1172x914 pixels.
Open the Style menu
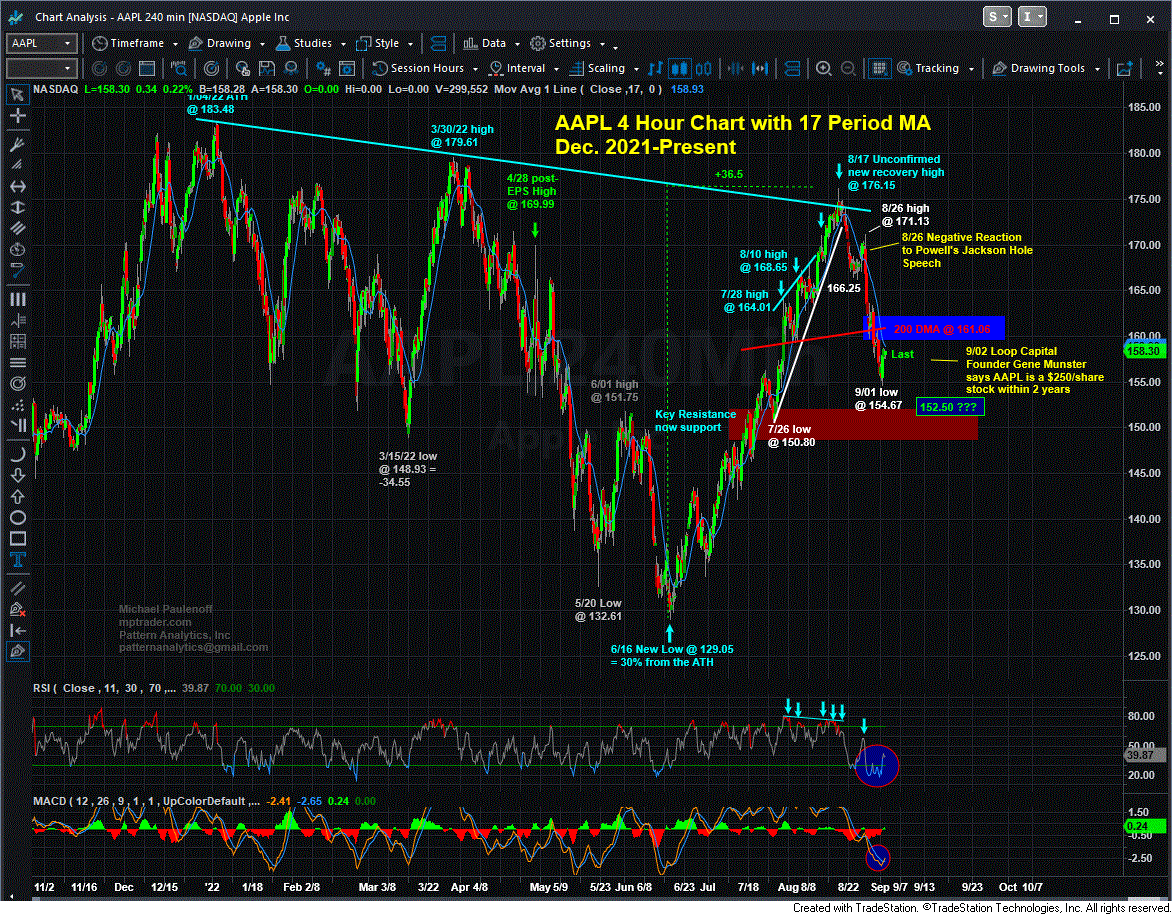(x=384, y=43)
